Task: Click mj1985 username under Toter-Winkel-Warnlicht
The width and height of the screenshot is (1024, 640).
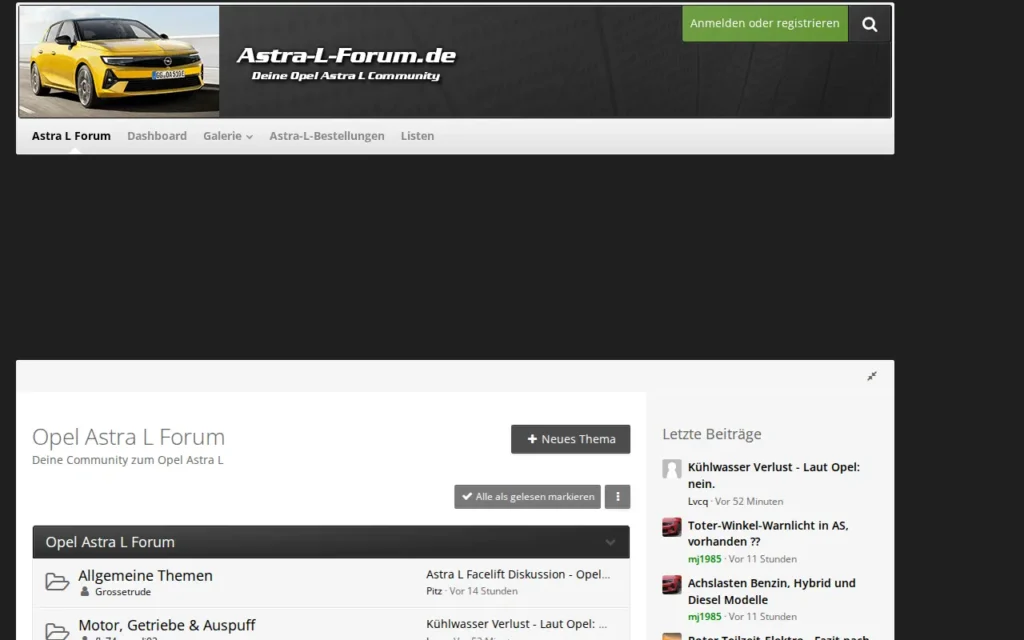Action: click(x=705, y=559)
